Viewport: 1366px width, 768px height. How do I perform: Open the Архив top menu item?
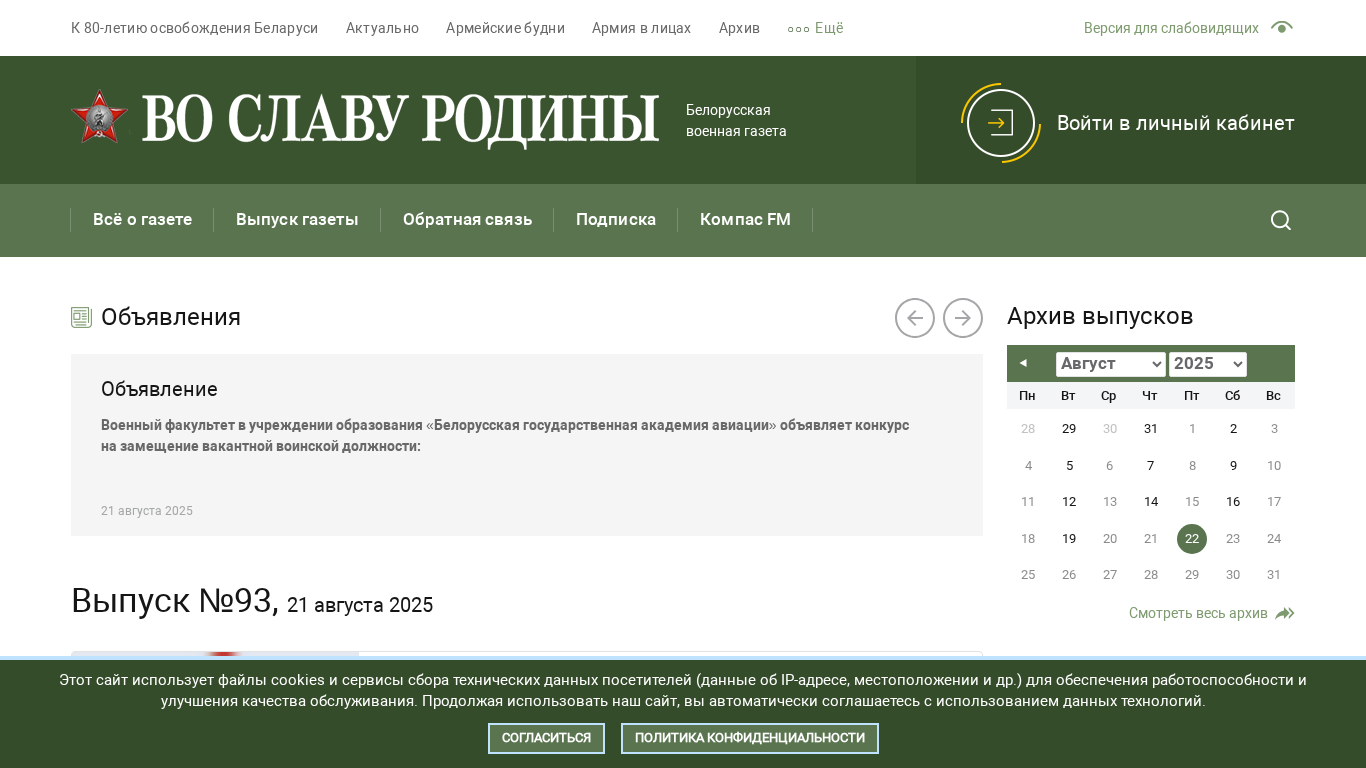tap(739, 28)
